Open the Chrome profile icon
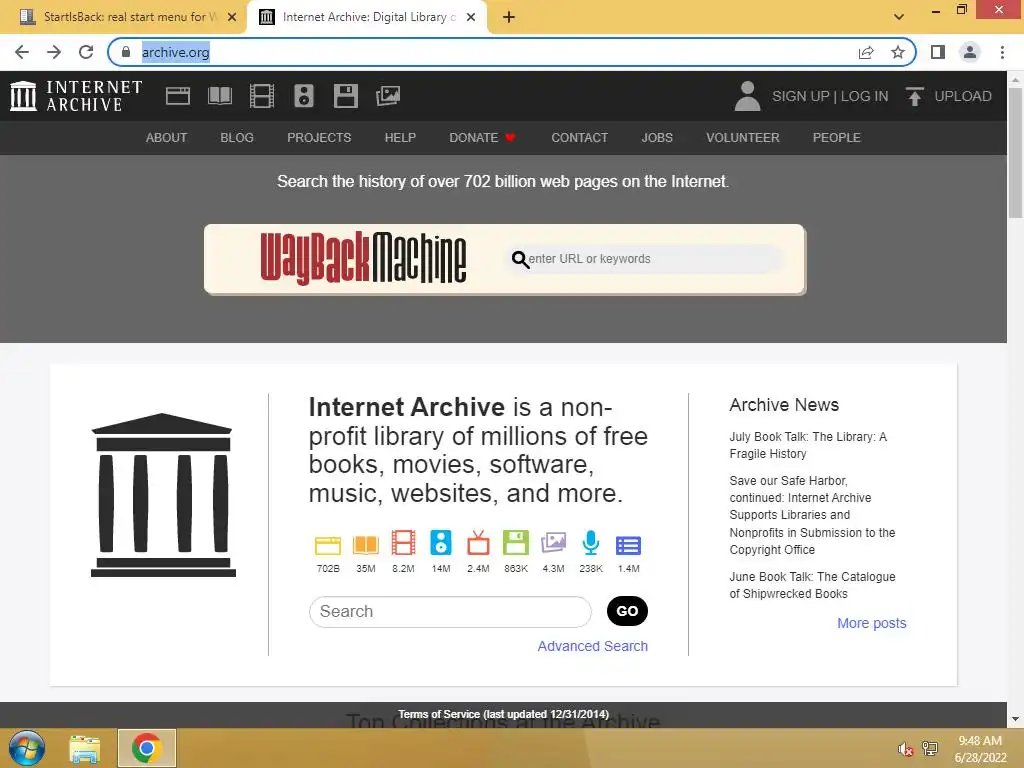Viewport: 1024px width, 768px height. [970, 52]
